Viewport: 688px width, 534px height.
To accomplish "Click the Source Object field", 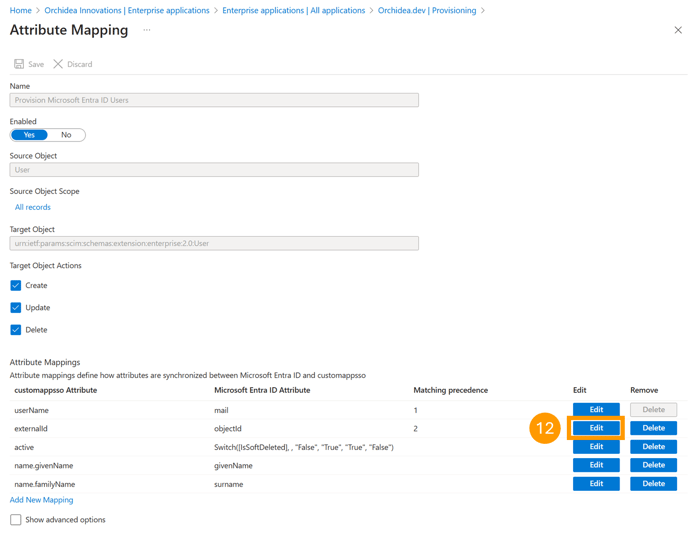I will pos(214,170).
